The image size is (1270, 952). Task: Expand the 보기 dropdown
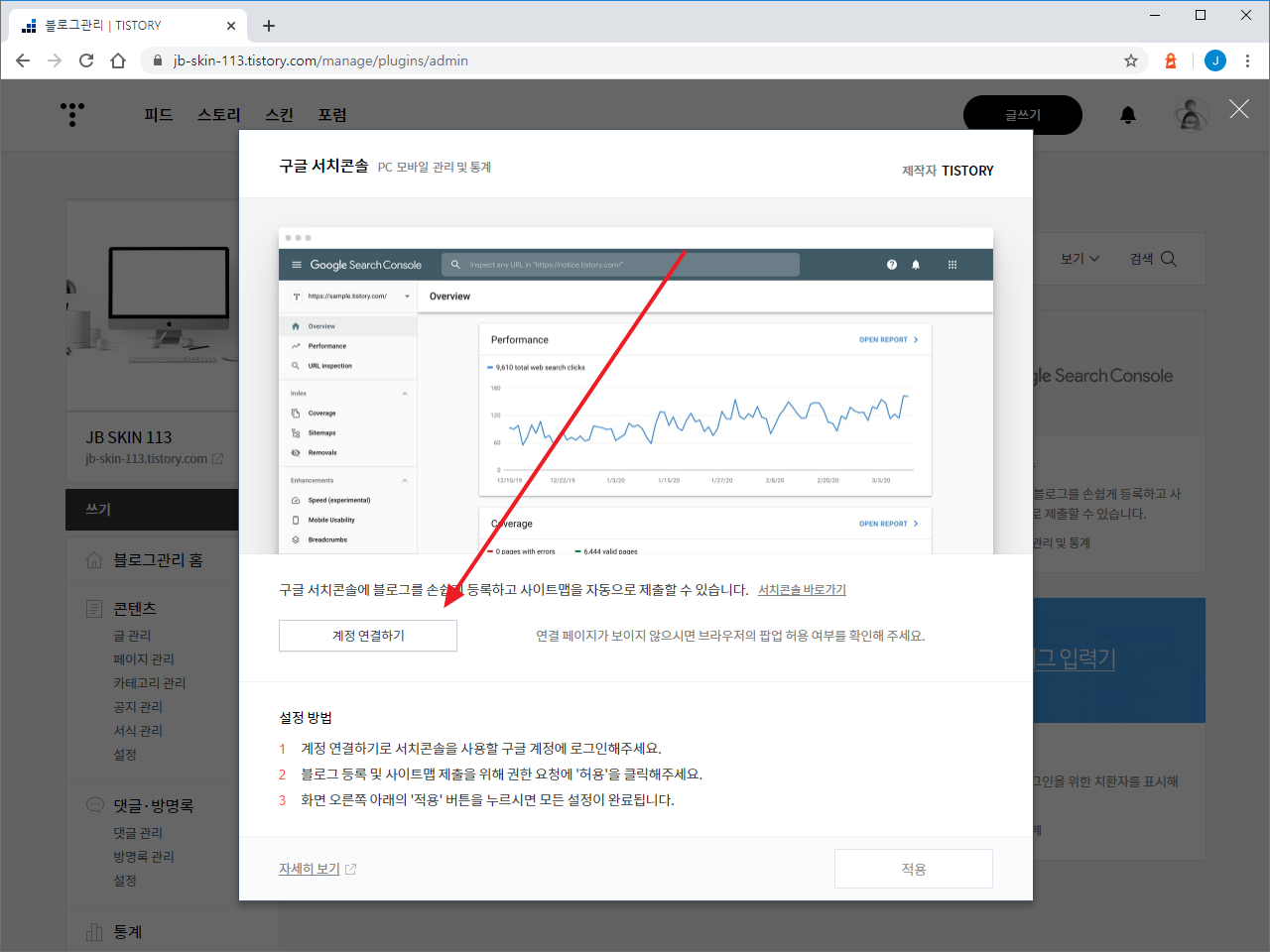coord(1080,259)
